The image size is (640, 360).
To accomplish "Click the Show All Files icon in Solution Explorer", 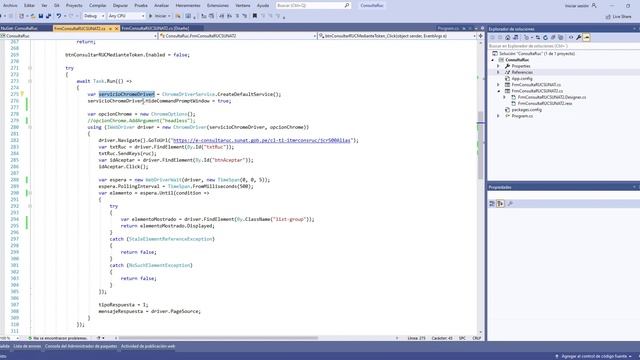I will click(560, 37).
